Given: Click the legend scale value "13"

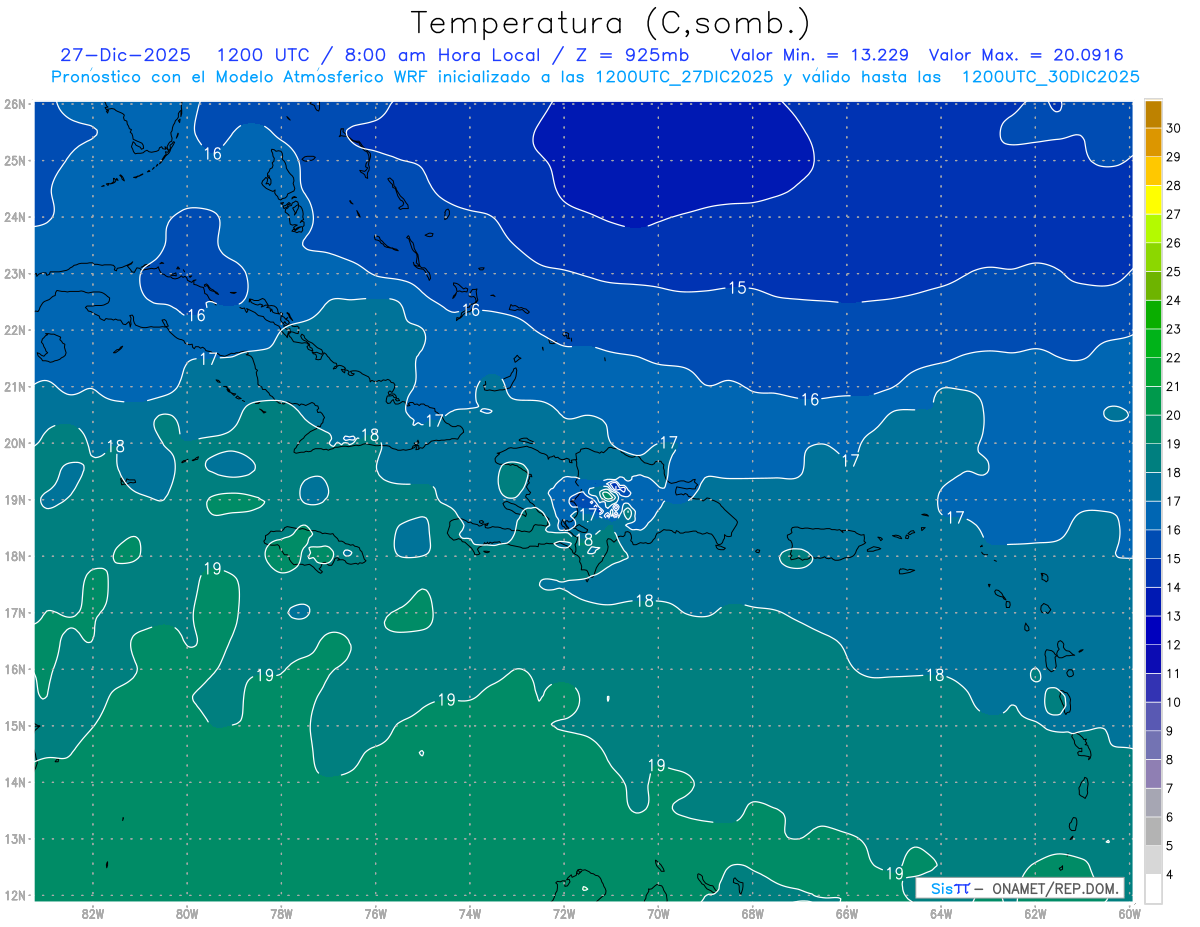Looking at the screenshot, I should [1174, 616].
